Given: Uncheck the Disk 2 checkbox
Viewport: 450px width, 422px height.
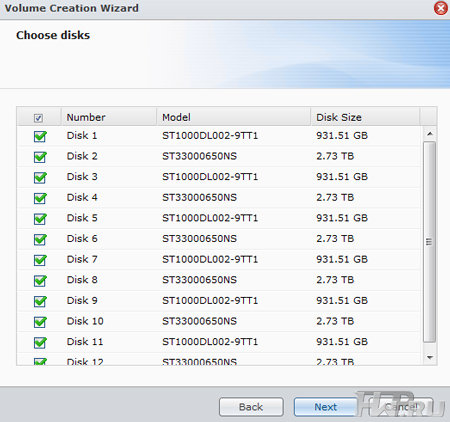Looking at the screenshot, I should (x=40, y=157).
